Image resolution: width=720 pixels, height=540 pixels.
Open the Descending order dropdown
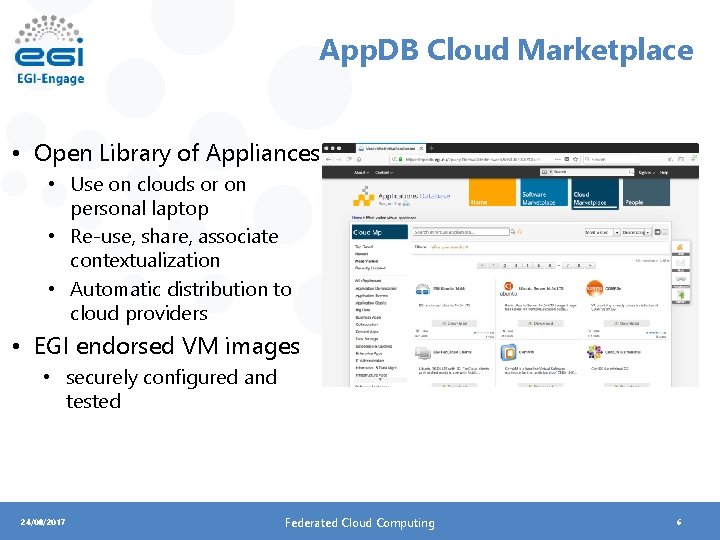[x=636, y=232]
